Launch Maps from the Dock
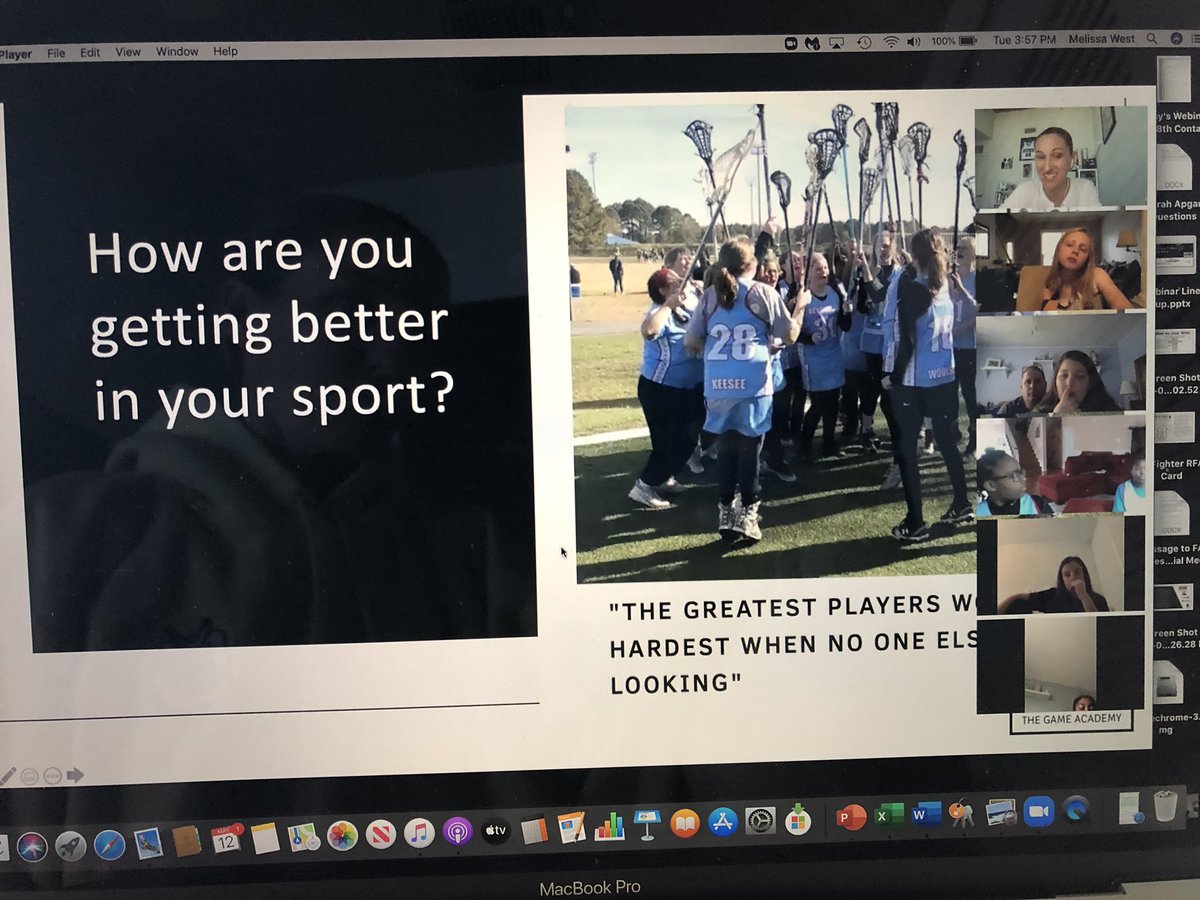 pyautogui.click(x=303, y=837)
